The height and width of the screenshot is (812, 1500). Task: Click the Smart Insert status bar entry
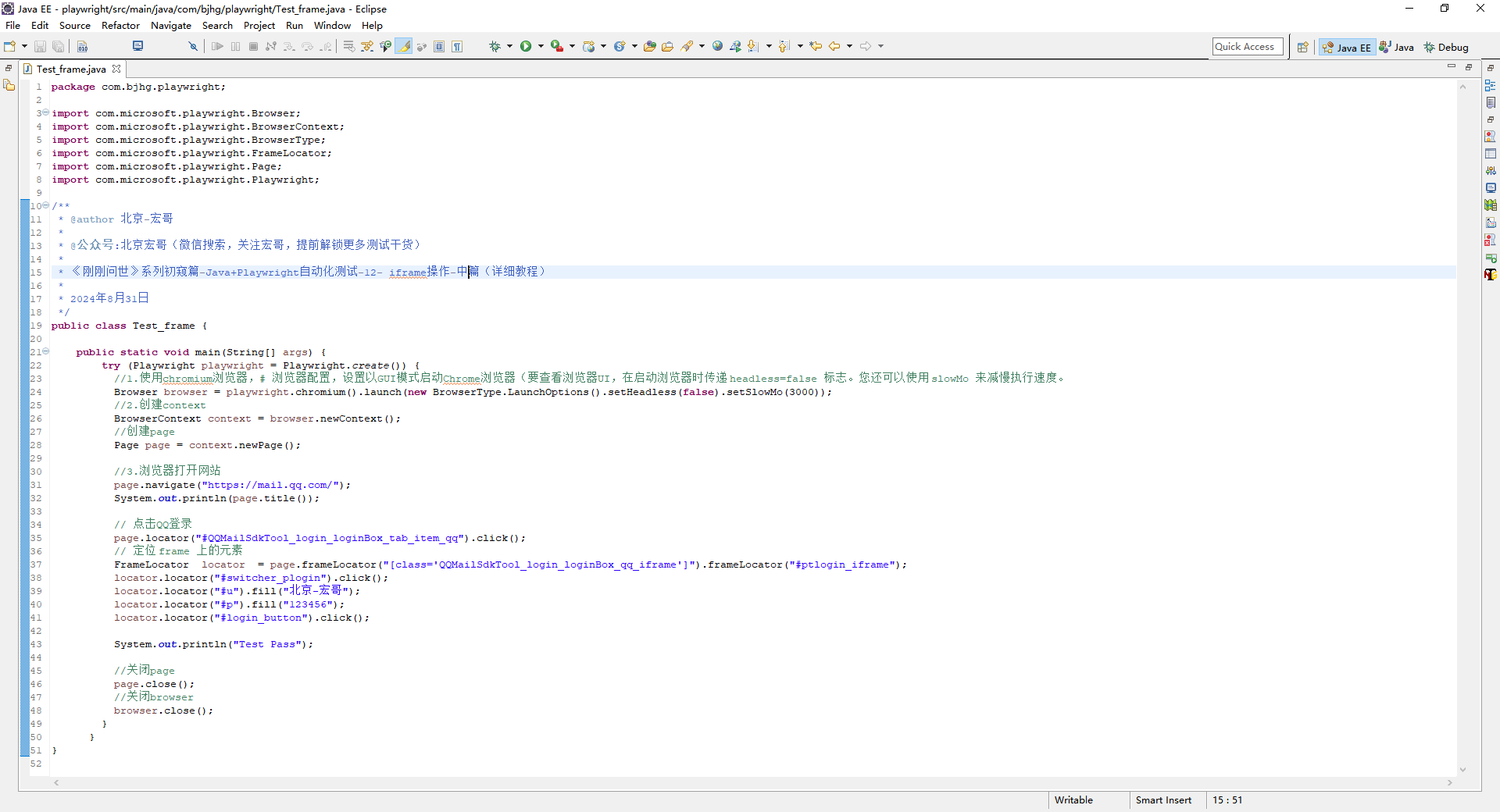pyautogui.click(x=1163, y=800)
